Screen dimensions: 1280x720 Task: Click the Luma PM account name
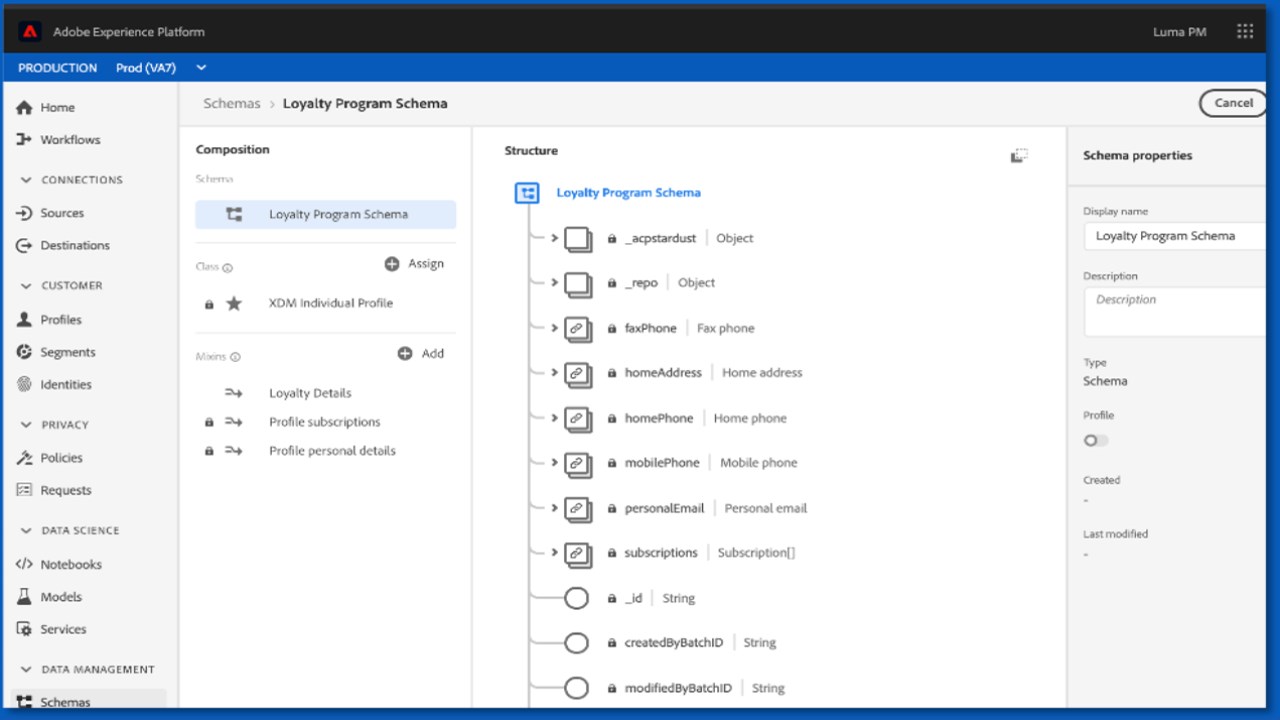(1179, 32)
